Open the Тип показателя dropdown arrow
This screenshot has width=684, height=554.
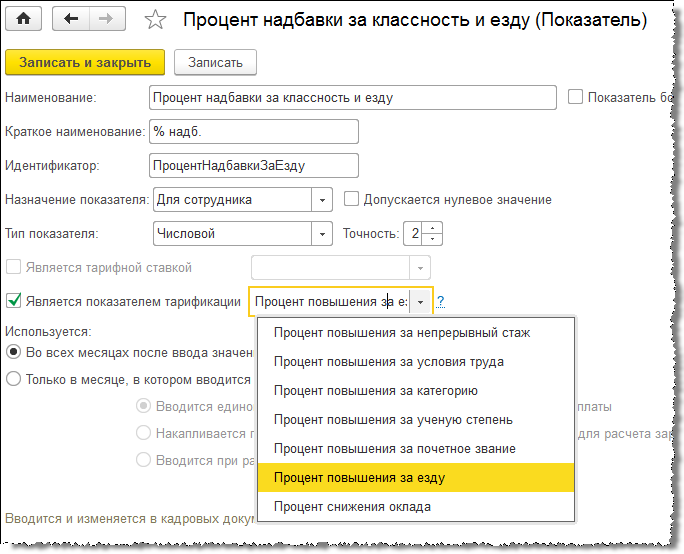tap(322, 234)
